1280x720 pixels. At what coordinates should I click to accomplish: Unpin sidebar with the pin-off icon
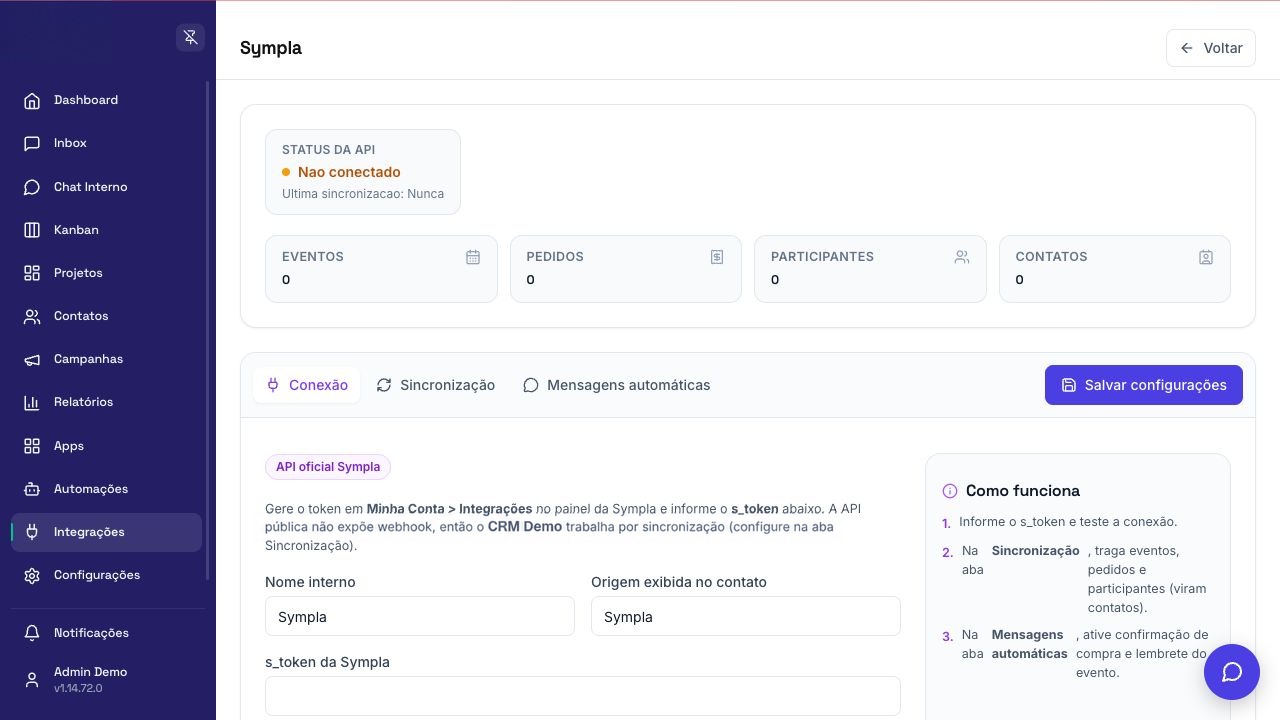tap(190, 38)
